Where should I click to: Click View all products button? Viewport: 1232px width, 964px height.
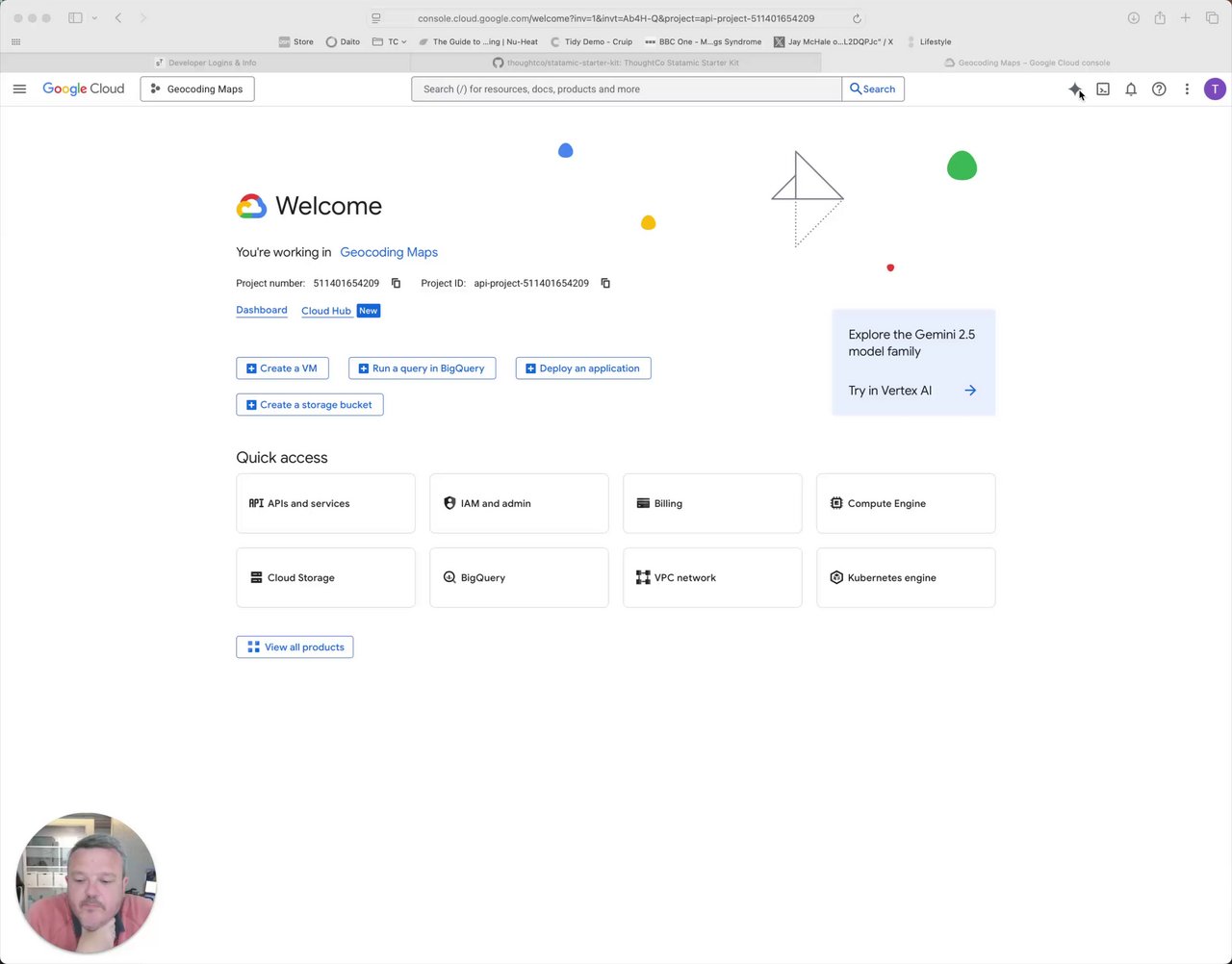click(295, 647)
